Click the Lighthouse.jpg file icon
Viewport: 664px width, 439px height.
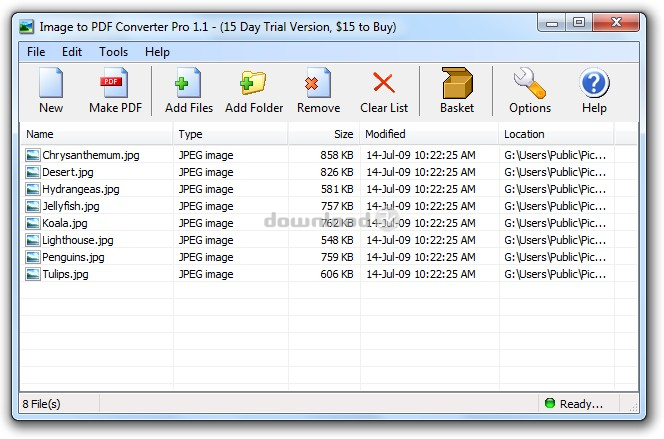33,240
